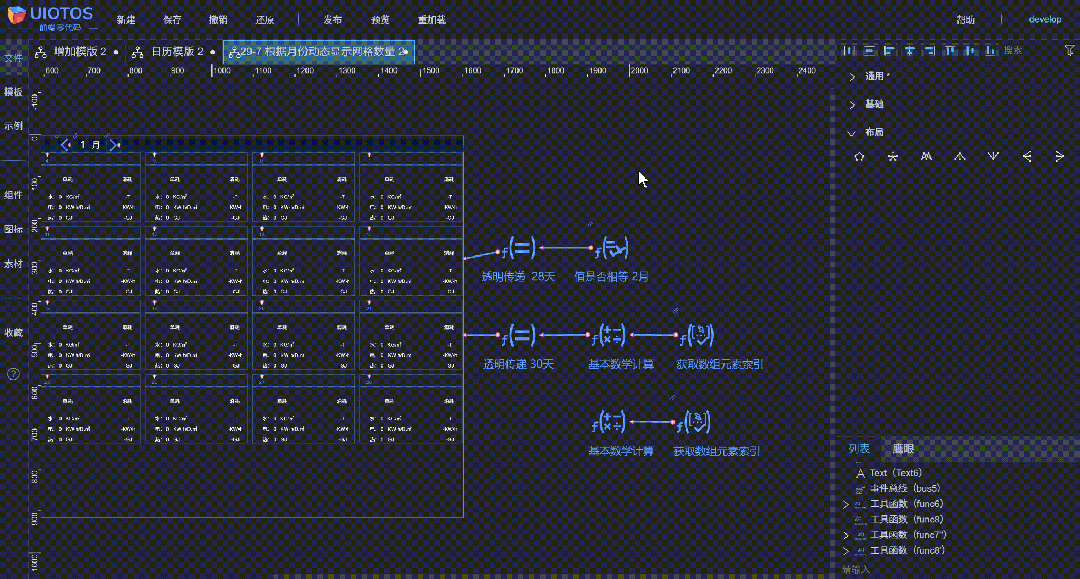Viewport: 1080px width, 579px height.
Task: Click the distribute vertically icon
Action: pyautogui.click(x=869, y=50)
